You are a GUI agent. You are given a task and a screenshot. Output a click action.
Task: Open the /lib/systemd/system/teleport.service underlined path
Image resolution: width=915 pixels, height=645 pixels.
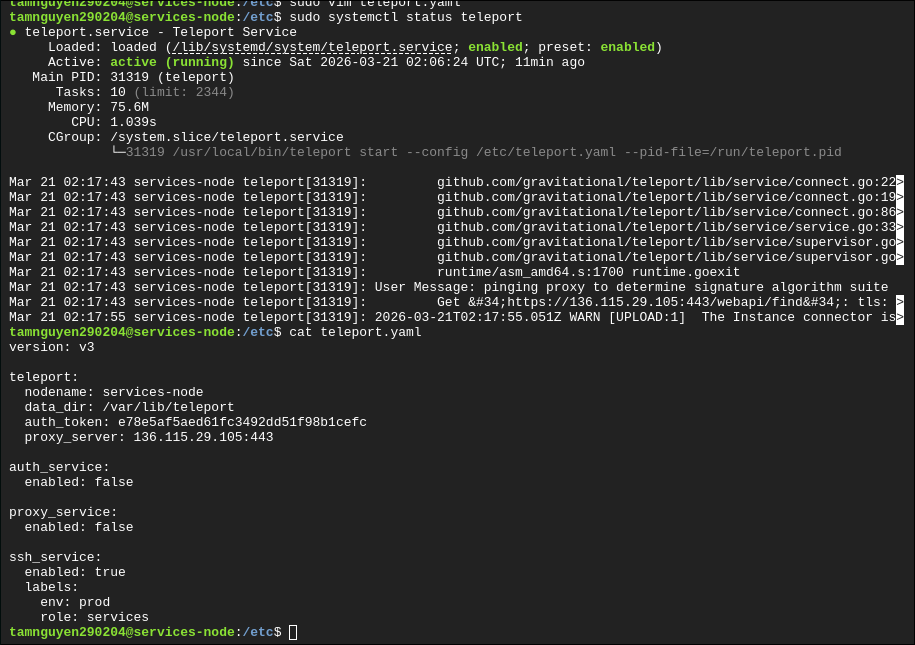[312, 47]
